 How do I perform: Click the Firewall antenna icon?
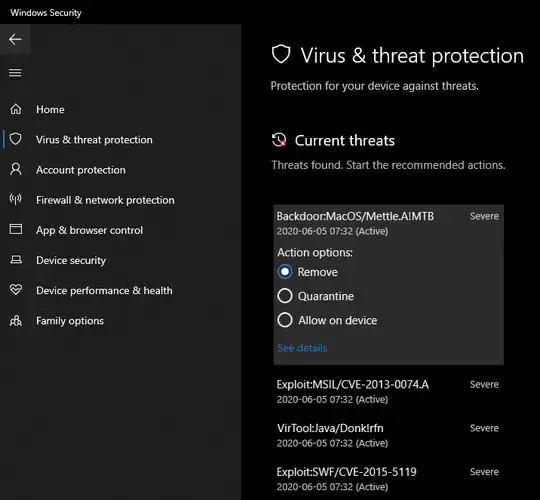[x=15, y=199]
